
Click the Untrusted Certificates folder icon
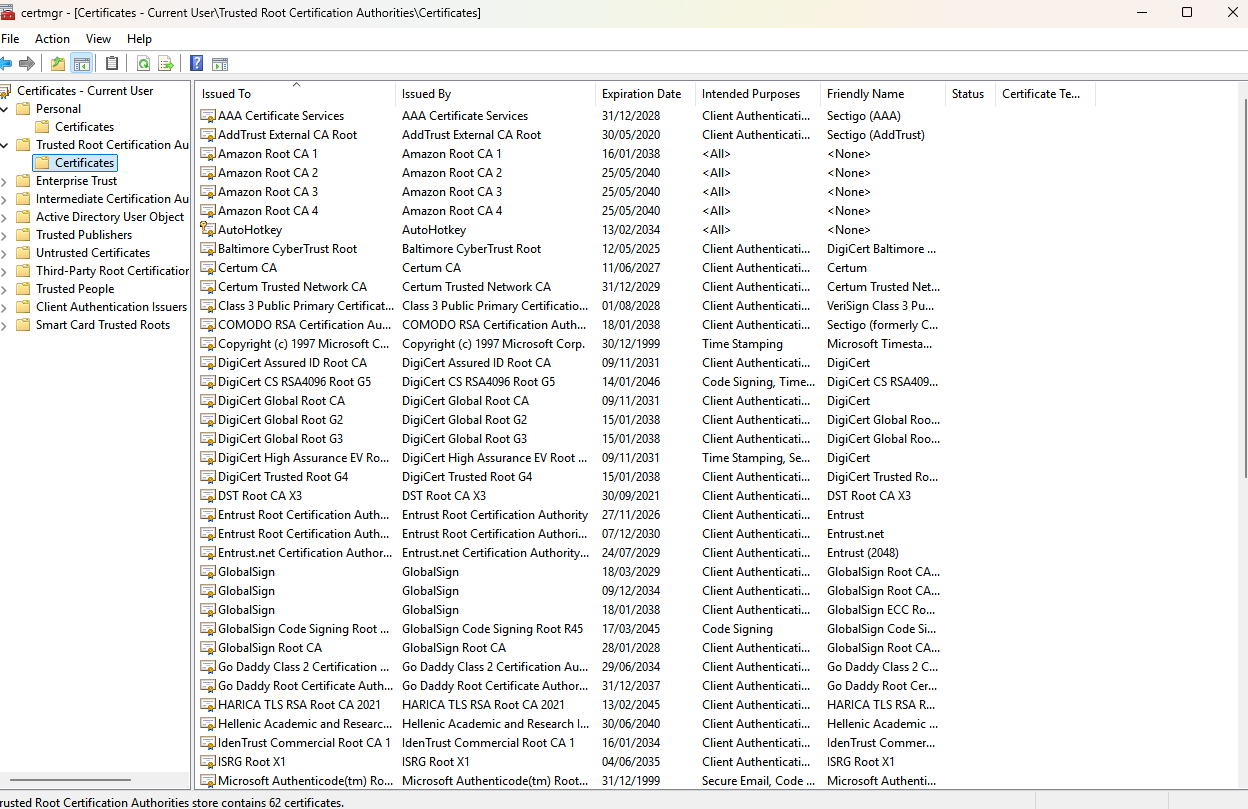23,253
